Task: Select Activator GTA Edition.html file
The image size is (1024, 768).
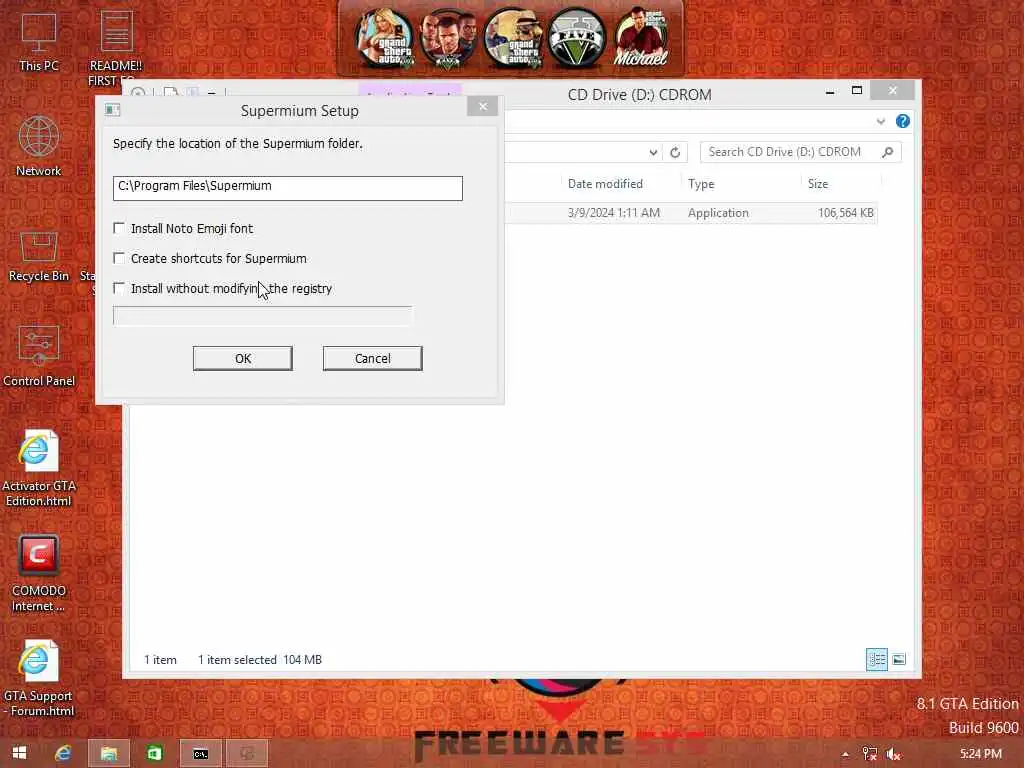Action: [39, 468]
